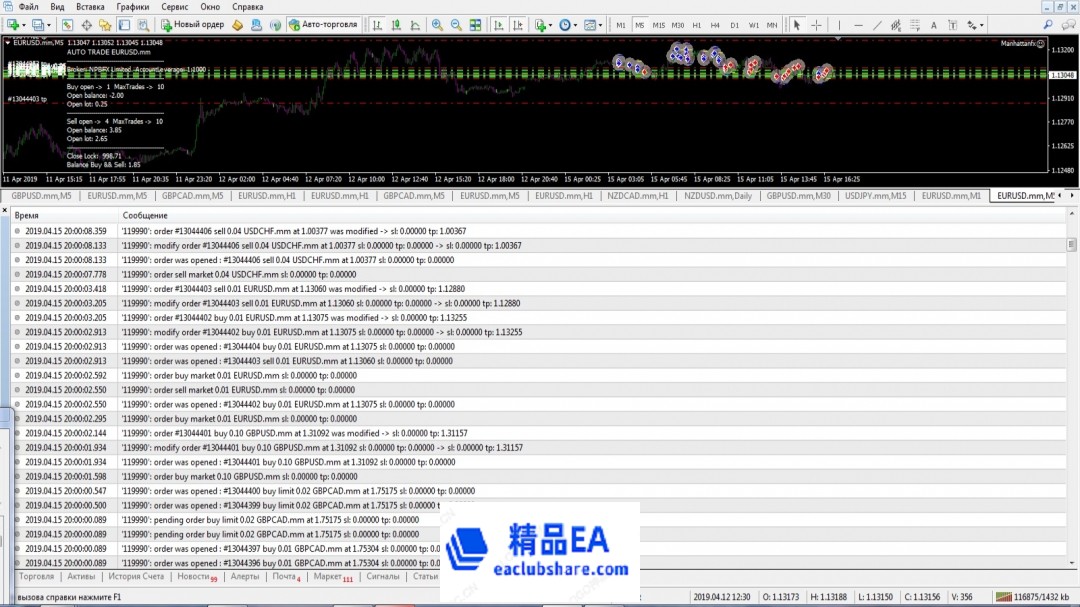Toggle the Market Watch window icon
This screenshot has height=607, width=1080.
click(x=67, y=25)
